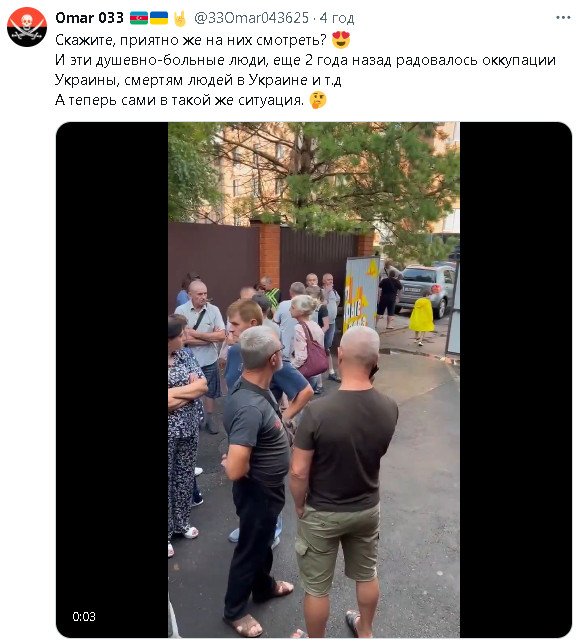Click the line 'А теперь сами в такой же ситуация'
Image resolution: width=580 pixels, height=641 pixels.
180,100
